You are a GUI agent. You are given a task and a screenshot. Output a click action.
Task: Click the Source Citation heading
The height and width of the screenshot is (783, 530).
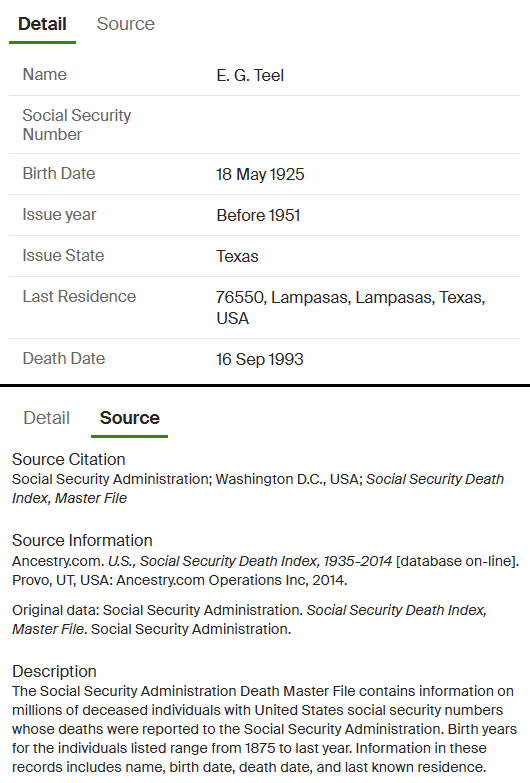tap(68, 459)
